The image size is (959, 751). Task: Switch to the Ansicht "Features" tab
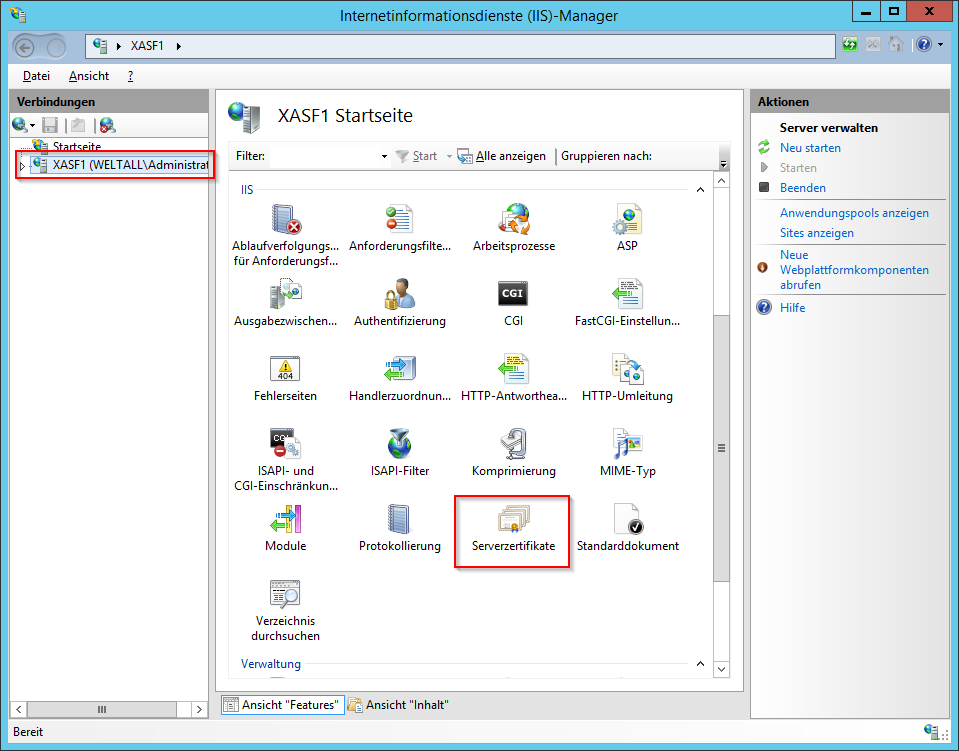(283, 705)
